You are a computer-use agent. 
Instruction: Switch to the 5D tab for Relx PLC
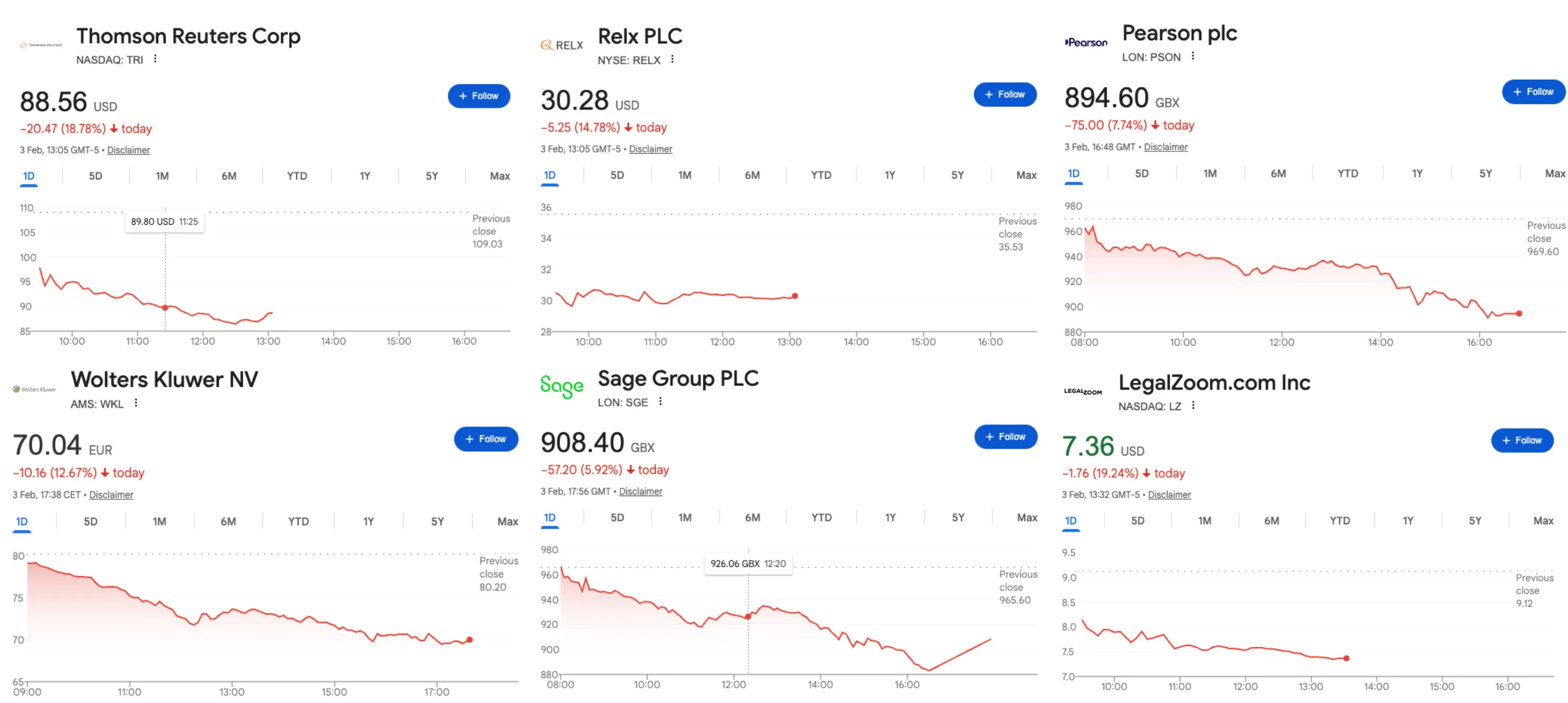[x=616, y=175]
